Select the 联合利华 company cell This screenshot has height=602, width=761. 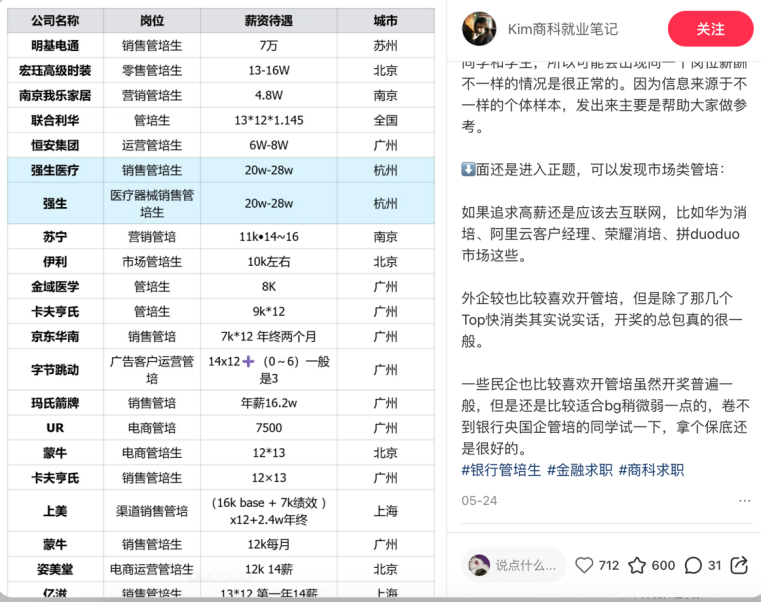click(55, 120)
